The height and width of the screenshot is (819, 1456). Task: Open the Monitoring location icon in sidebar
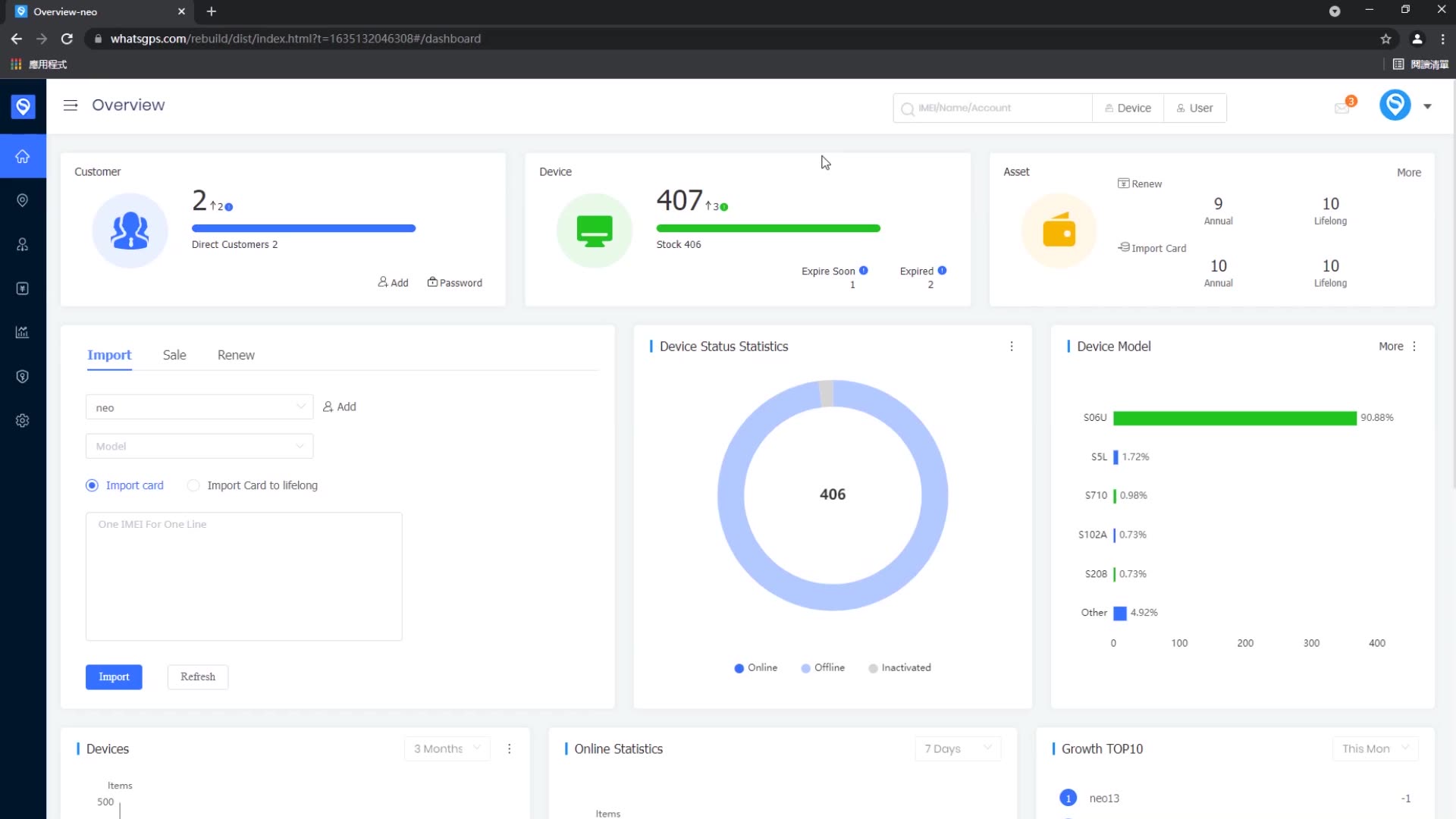point(22,200)
